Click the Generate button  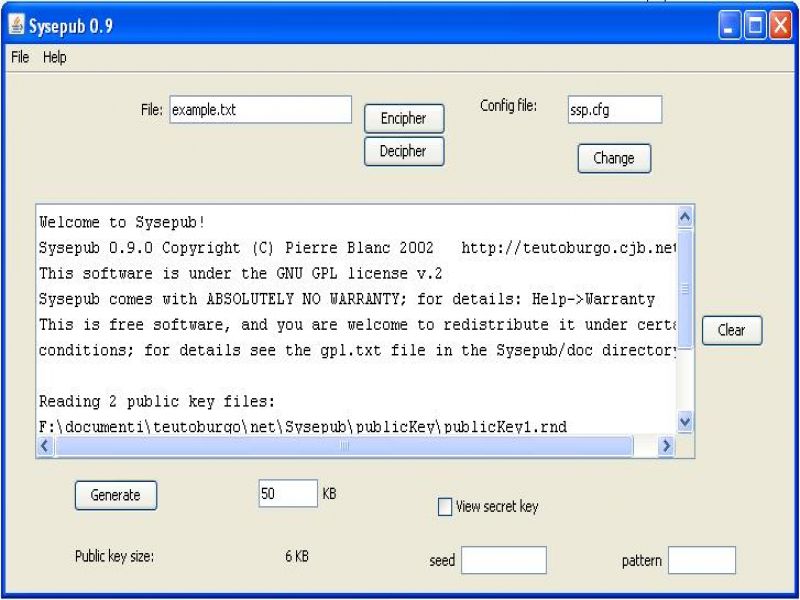pyautogui.click(x=116, y=495)
